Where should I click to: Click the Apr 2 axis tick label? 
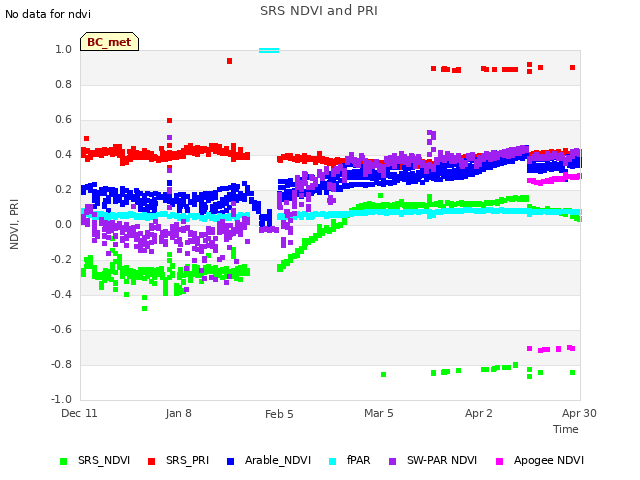[x=479, y=413]
